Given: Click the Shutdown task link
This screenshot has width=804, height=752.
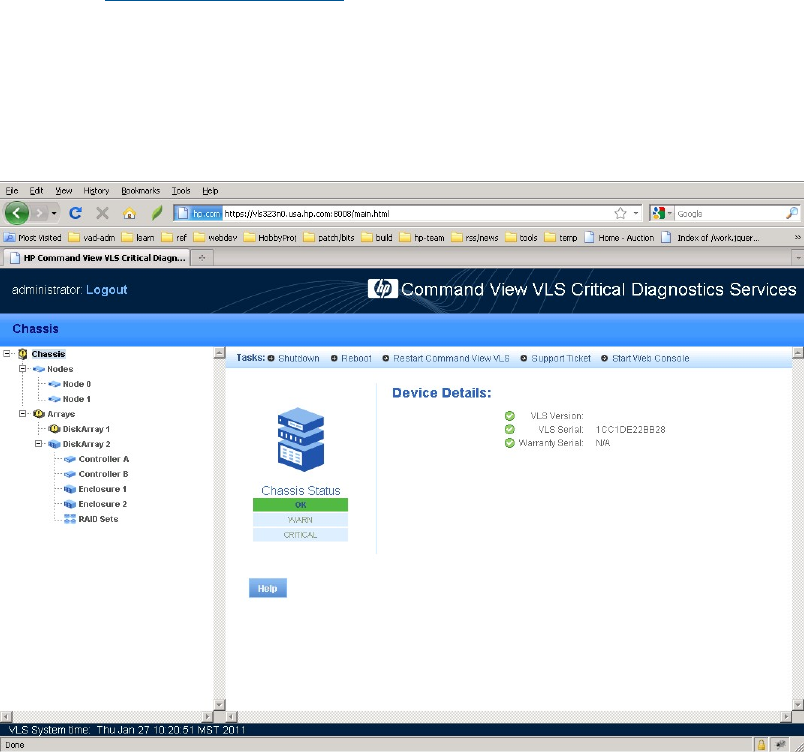Looking at the screenshot, I should pyautogui.click(x=298, y=358).
